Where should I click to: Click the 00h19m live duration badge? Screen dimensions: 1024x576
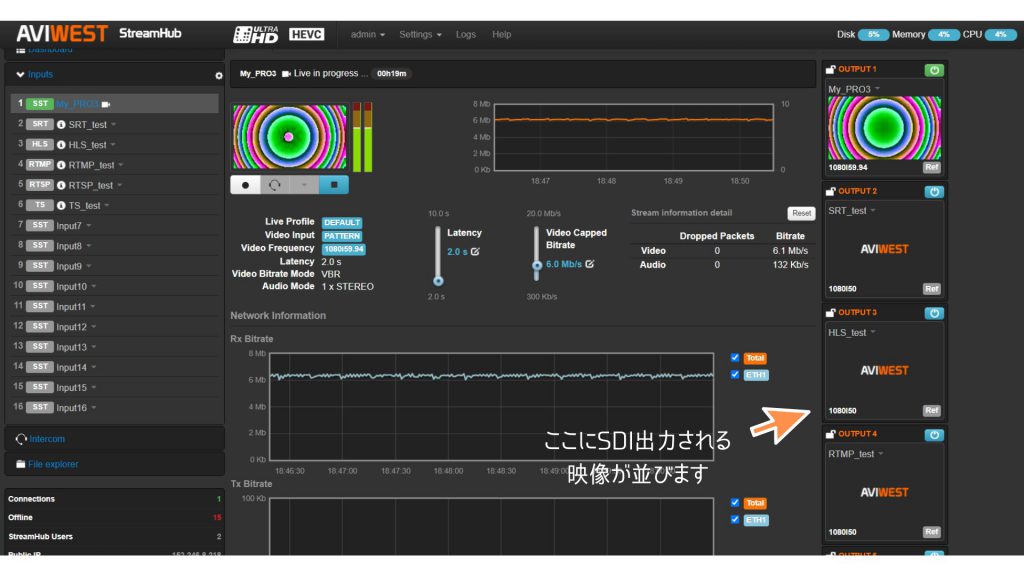pyautogui.click(x=391, y=74)
